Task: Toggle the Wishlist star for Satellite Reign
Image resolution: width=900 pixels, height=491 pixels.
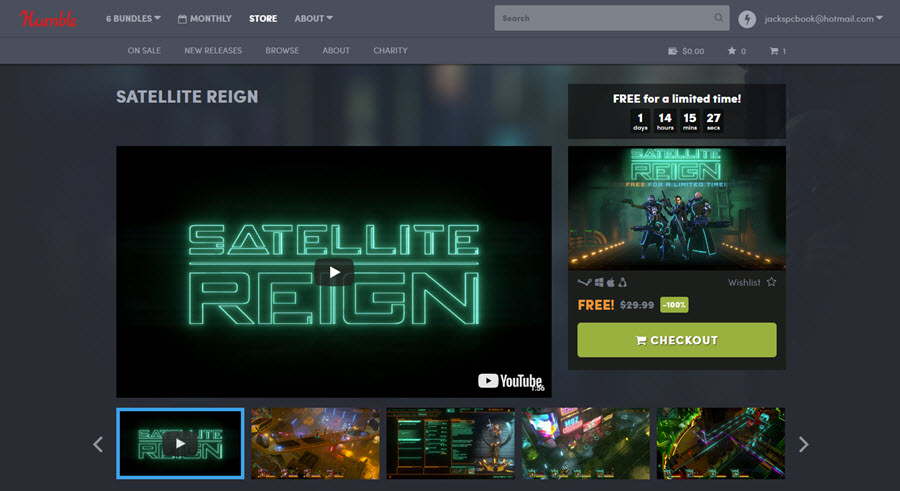Action: pos(771,283)
